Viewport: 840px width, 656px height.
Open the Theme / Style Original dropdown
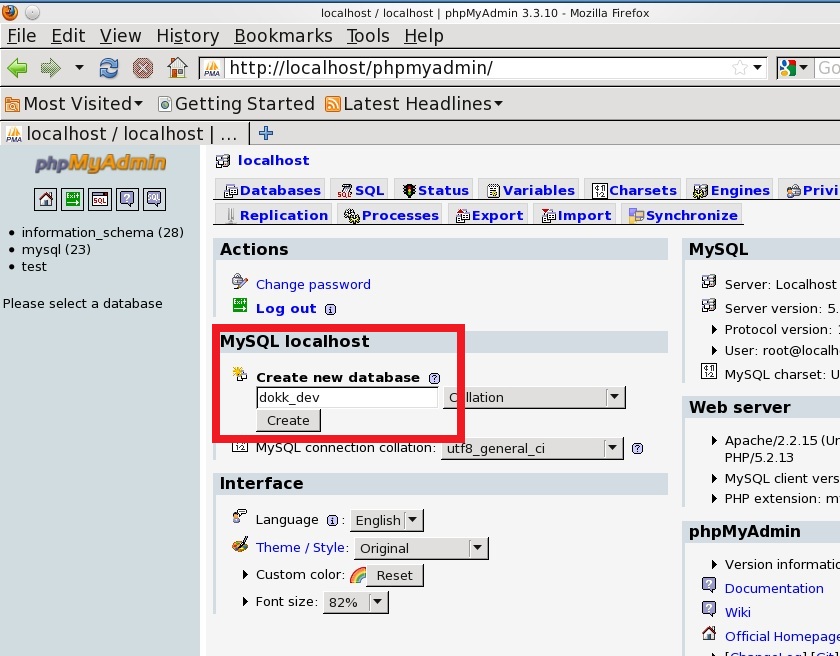(x=420, y=548)
